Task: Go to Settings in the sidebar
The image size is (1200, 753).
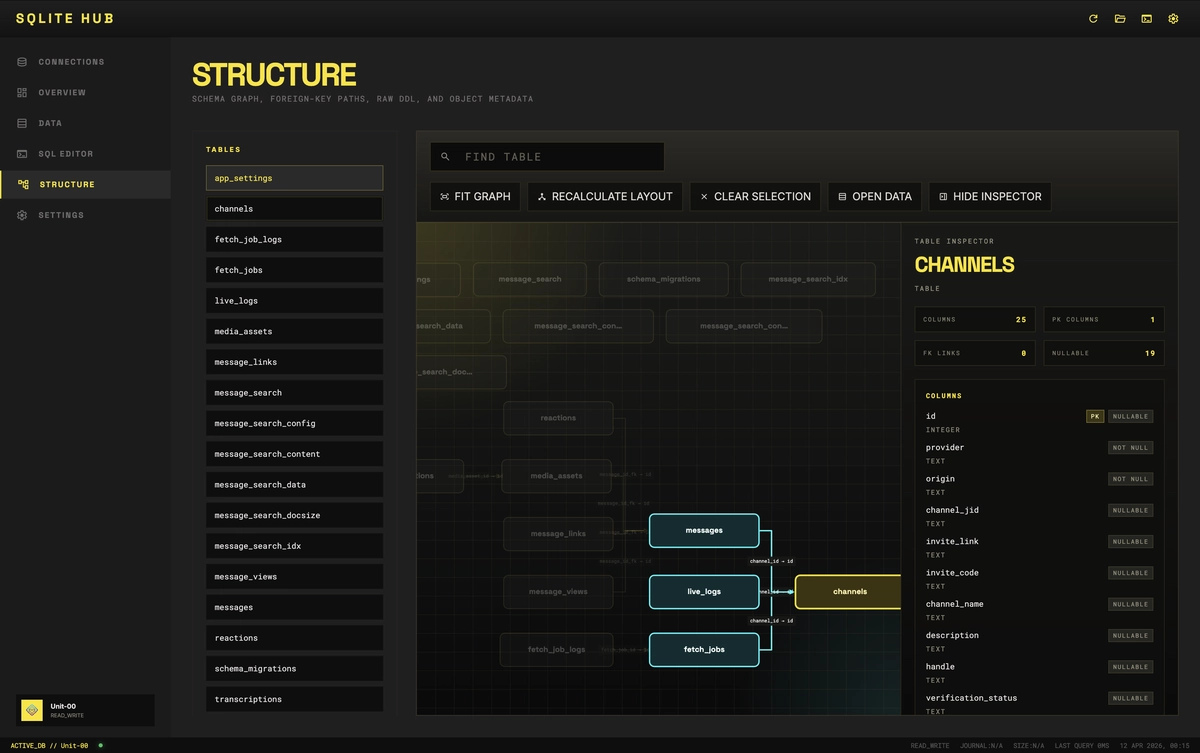Action: coord(61,215)
